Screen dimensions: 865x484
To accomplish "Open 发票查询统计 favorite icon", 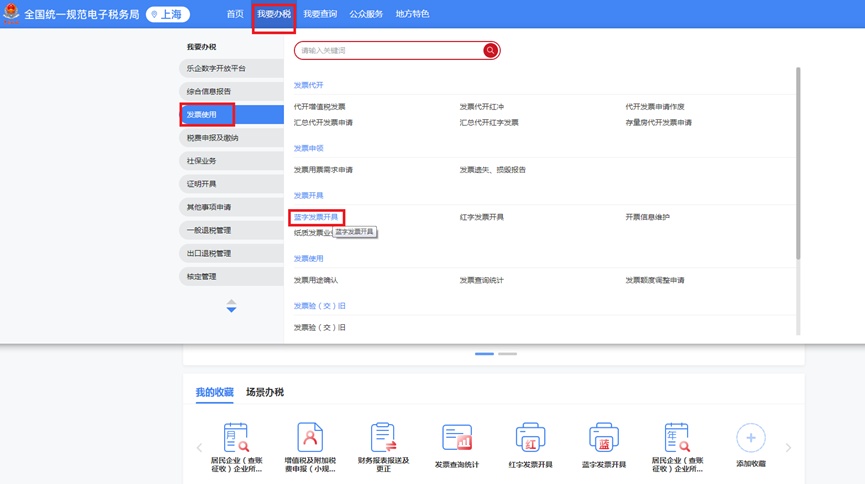I will [x=457, y=438].
